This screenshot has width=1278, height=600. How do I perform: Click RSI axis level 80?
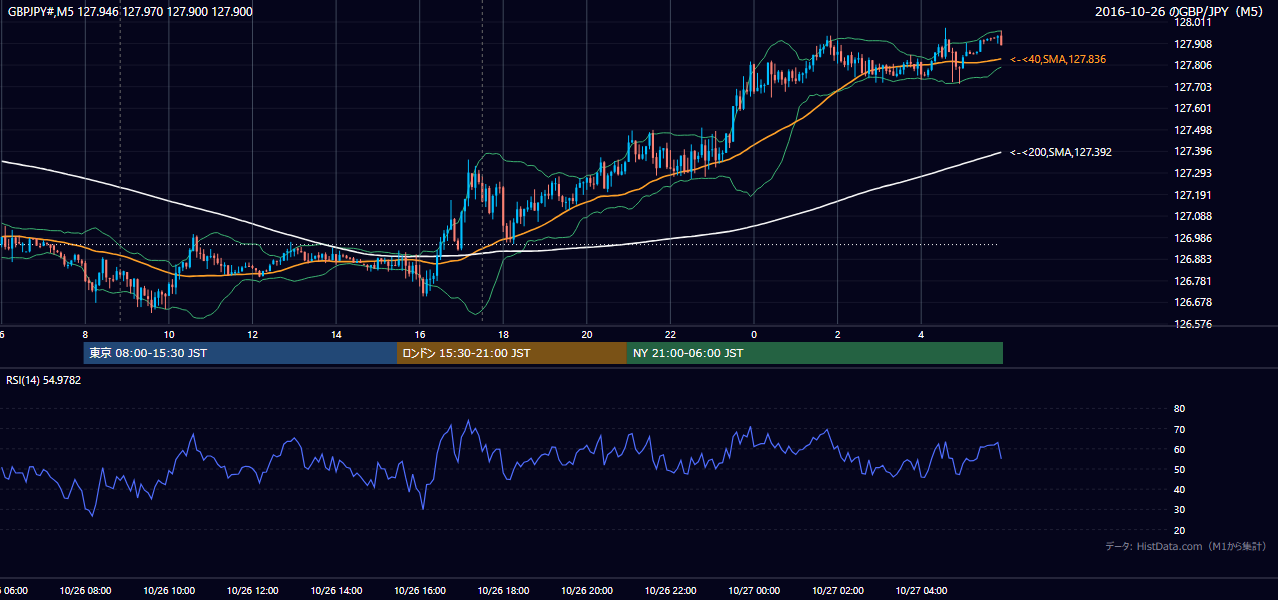1179,409
